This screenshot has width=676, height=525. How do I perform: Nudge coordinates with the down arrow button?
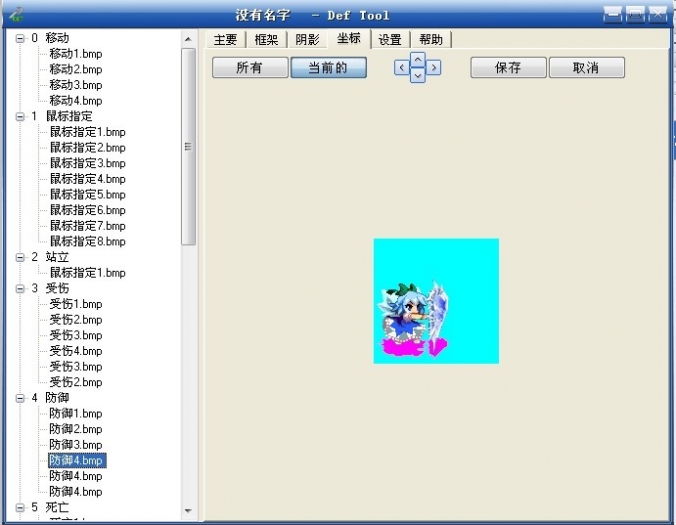point(417,76)
